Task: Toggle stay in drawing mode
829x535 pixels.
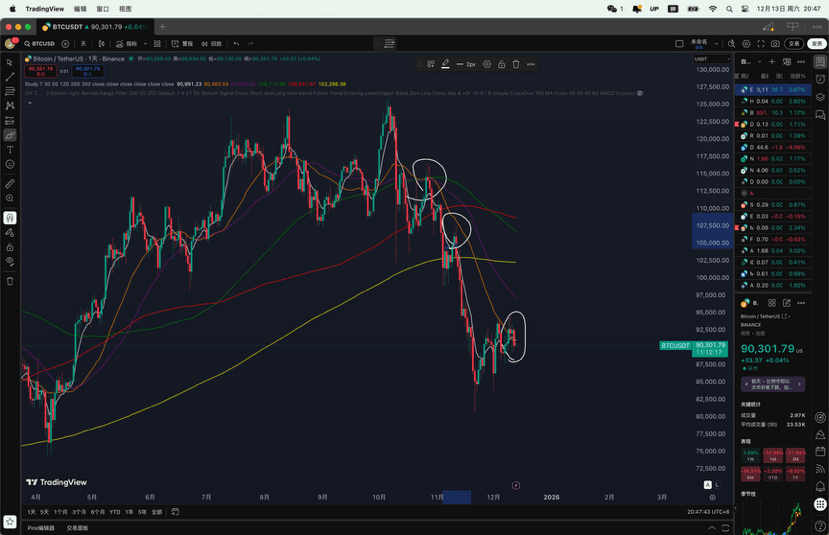Action: [x=10, y=233]
